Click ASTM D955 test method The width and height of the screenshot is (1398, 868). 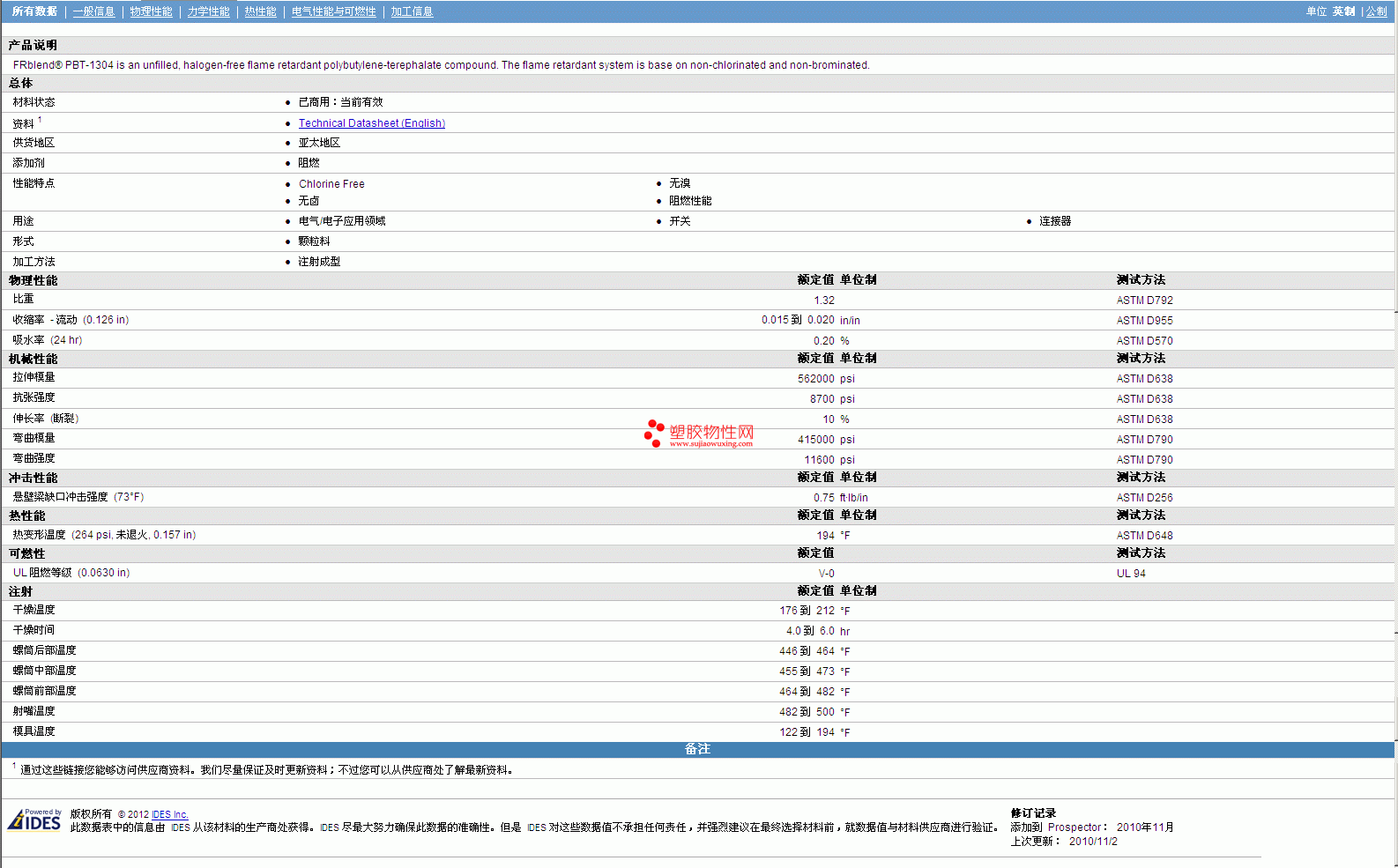click(x=1144, y=321)
